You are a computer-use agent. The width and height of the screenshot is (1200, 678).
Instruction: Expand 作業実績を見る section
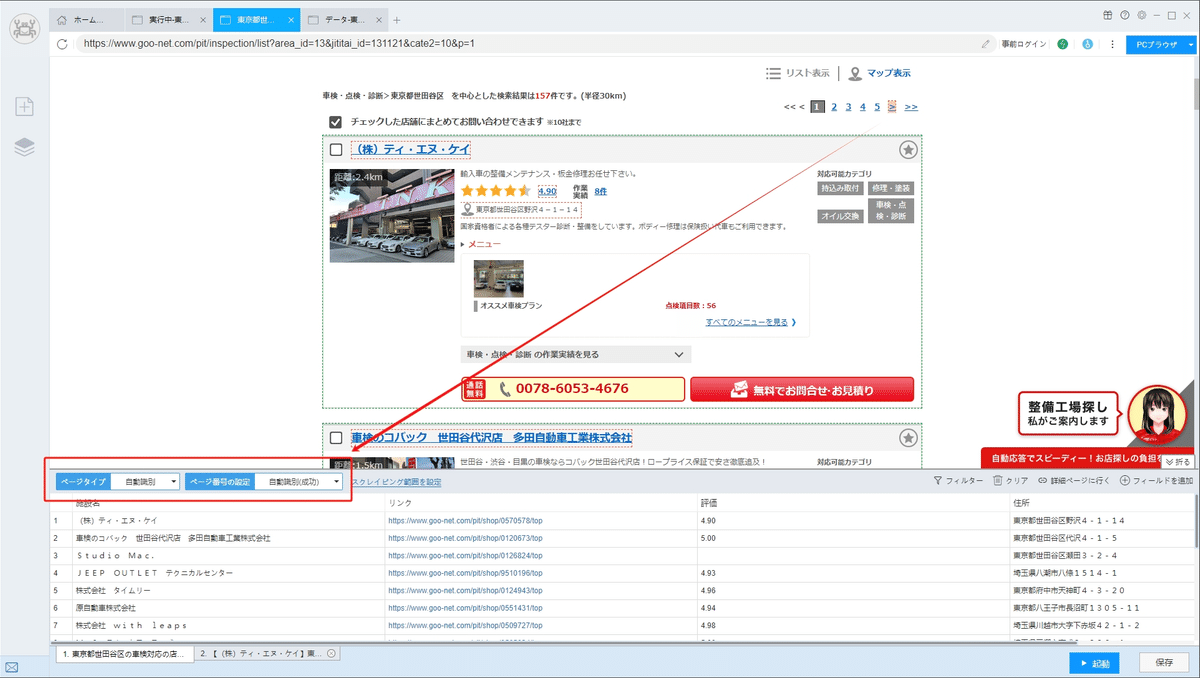[575, 354]
